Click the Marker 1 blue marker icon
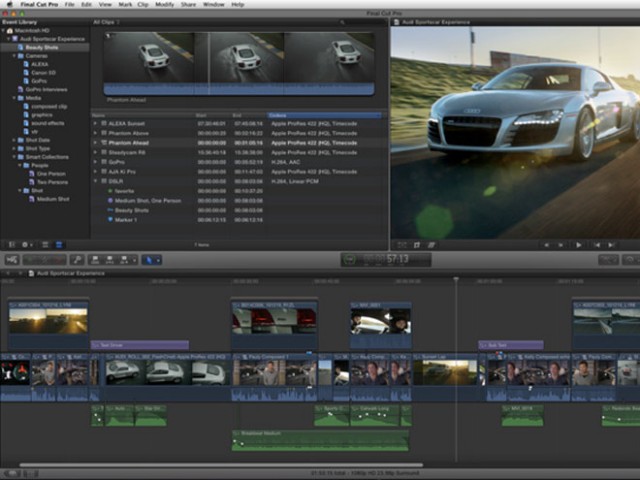 [x=110, y=220]
